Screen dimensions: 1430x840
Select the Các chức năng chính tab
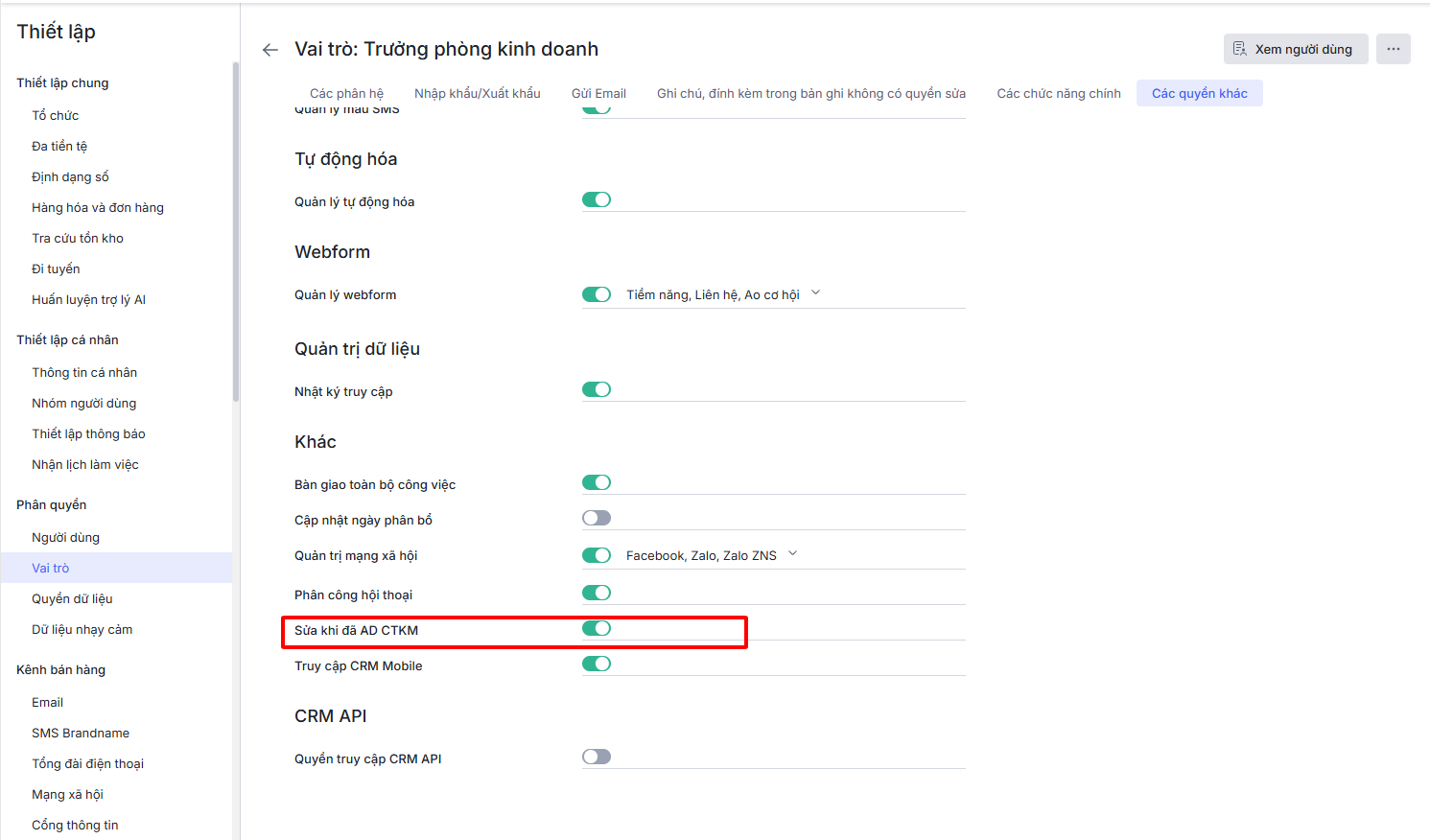pos(1058,93)
